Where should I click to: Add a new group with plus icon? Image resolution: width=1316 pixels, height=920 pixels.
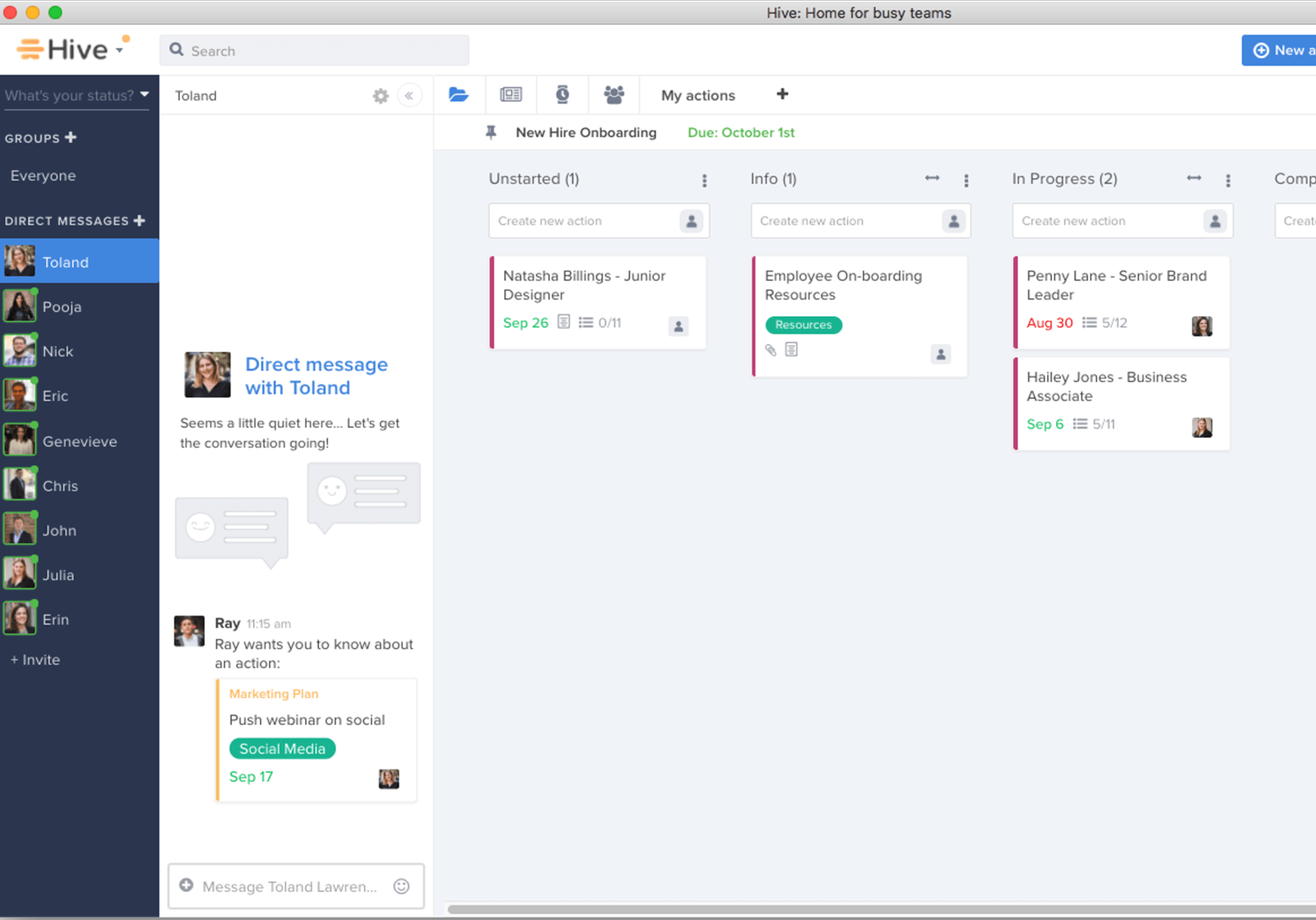[x=71, y=137]
